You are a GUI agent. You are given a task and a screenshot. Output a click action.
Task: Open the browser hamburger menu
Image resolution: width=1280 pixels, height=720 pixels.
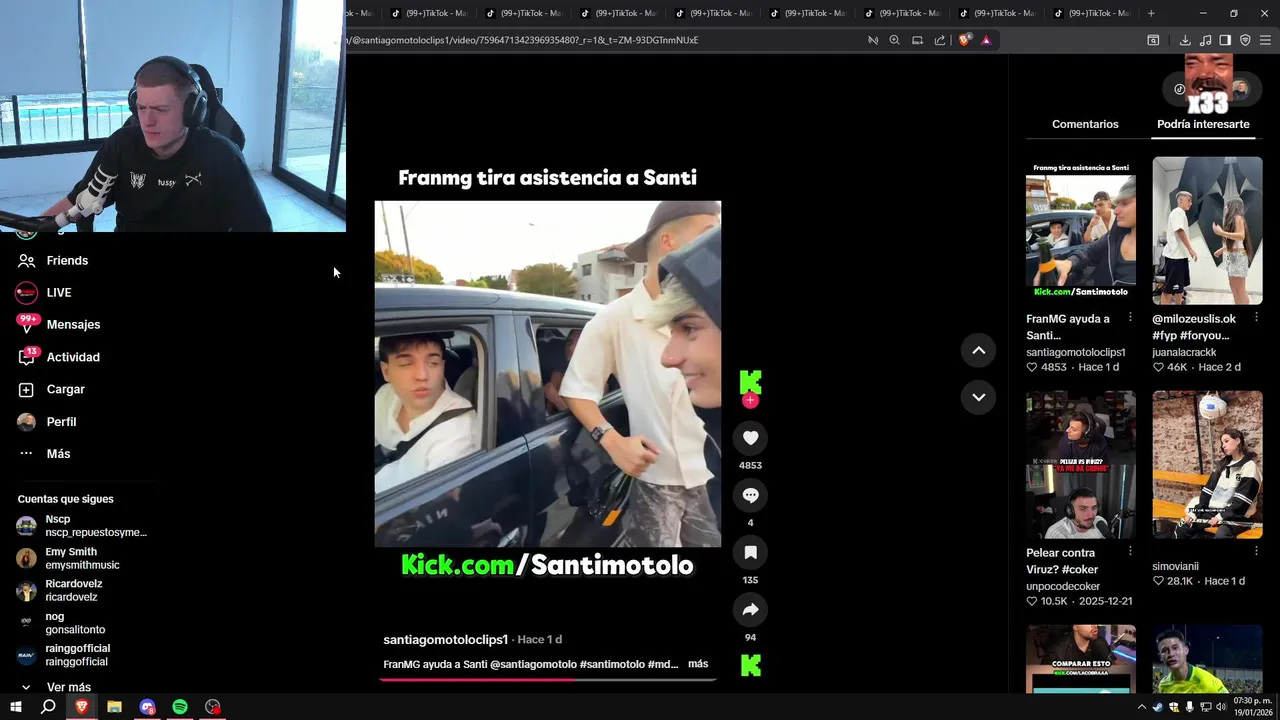[x=1266, y=40]
